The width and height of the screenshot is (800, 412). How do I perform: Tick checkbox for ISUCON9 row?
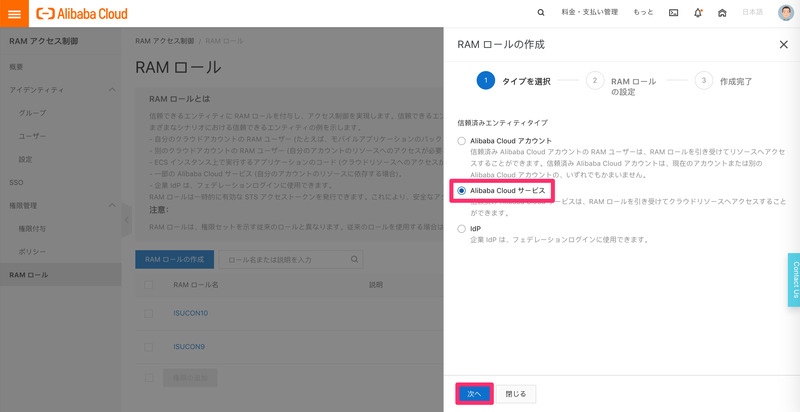148,347
